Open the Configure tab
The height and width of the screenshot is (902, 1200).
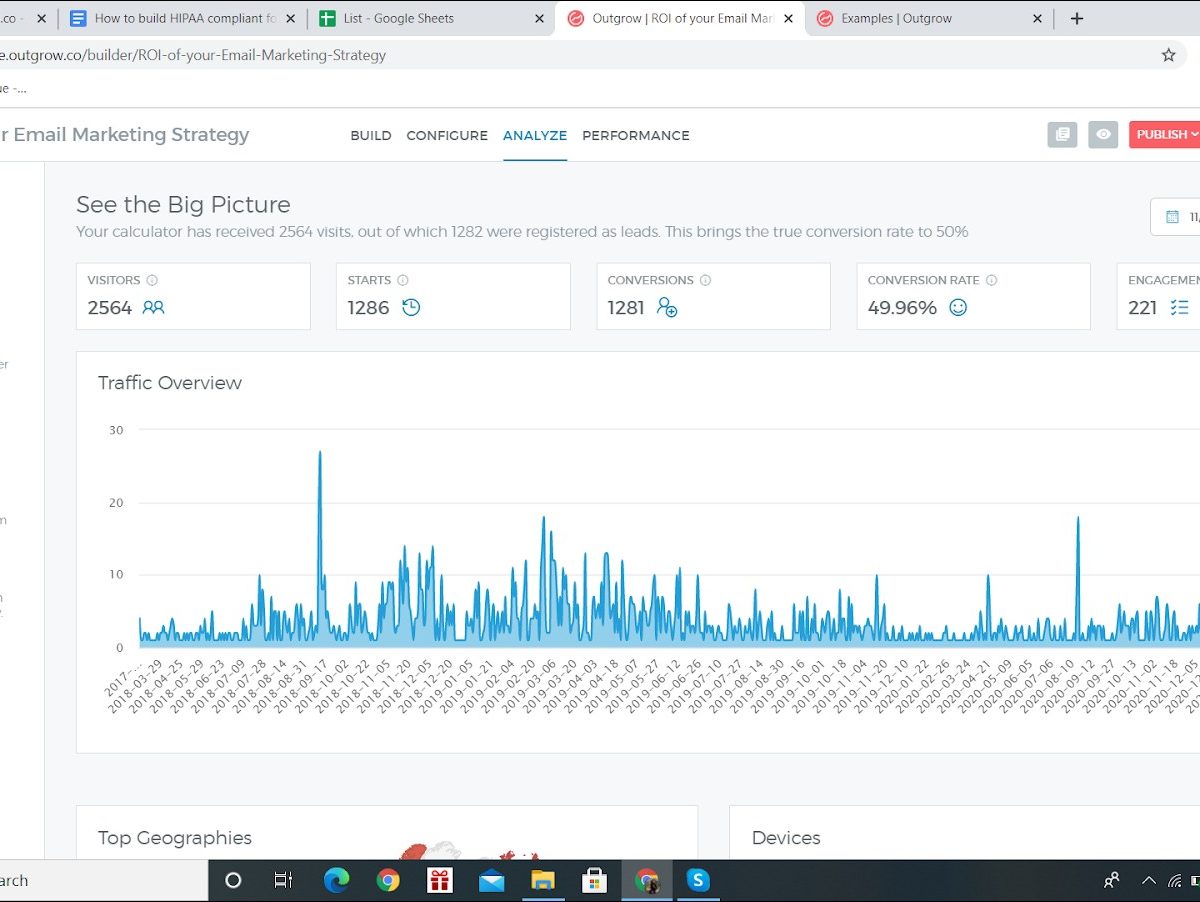tap(447, 135)
